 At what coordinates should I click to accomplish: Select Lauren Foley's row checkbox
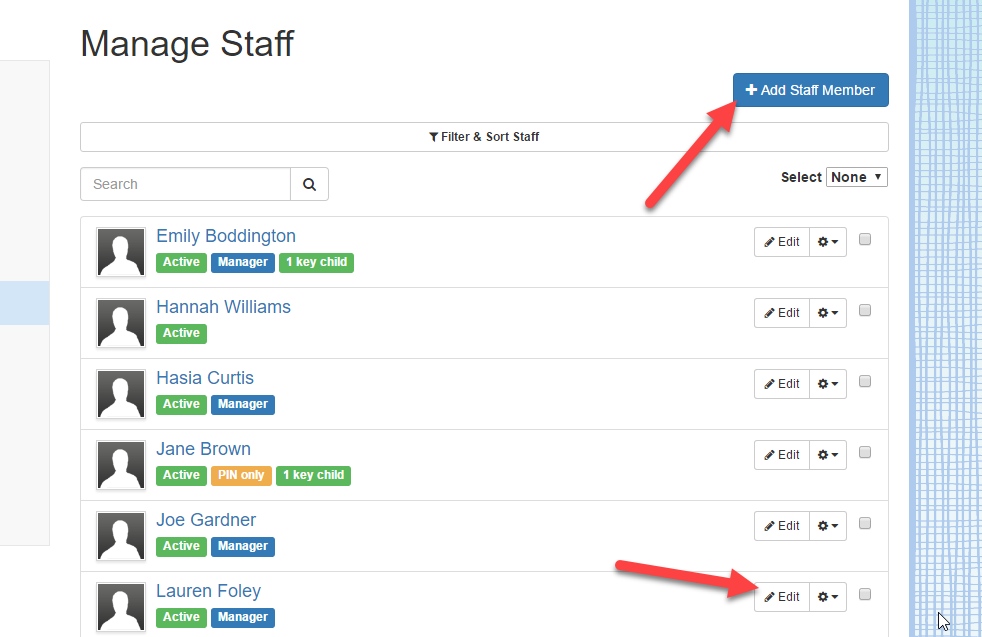coord(865,594)
